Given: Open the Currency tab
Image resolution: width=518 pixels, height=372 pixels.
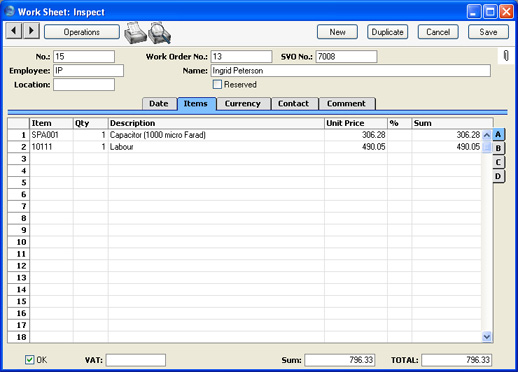Looking at the screenshot, I should click(x=243, y=104).
